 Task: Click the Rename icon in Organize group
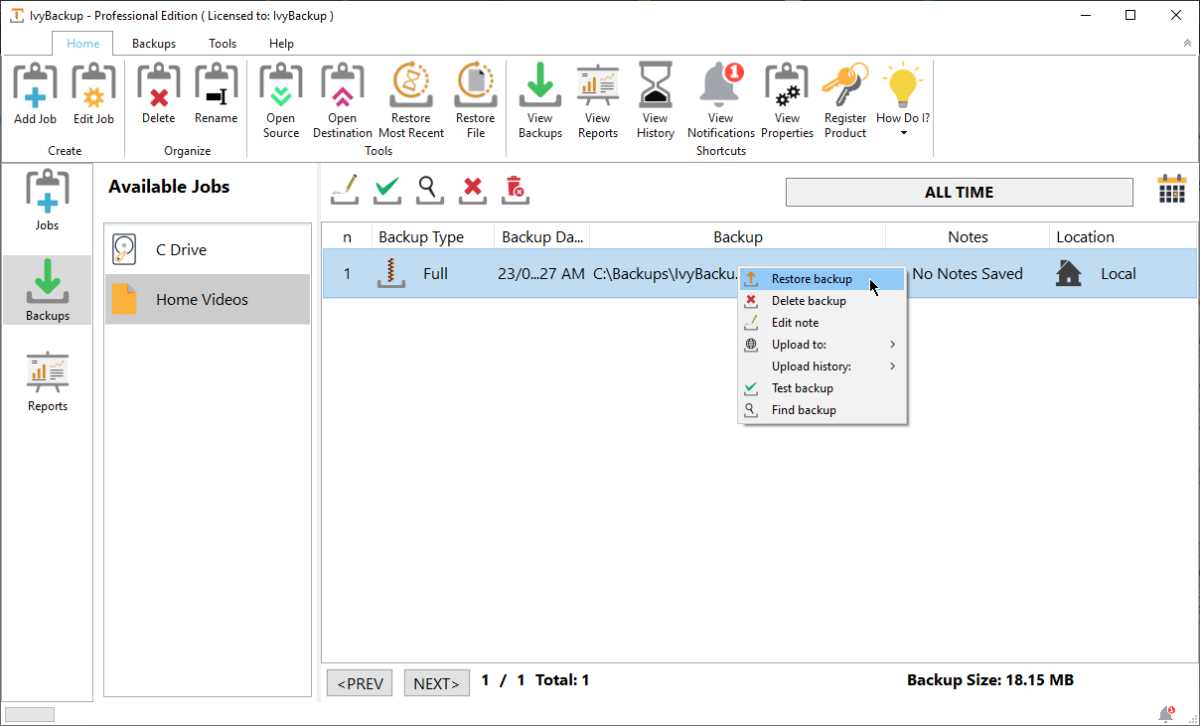[216, 95]
